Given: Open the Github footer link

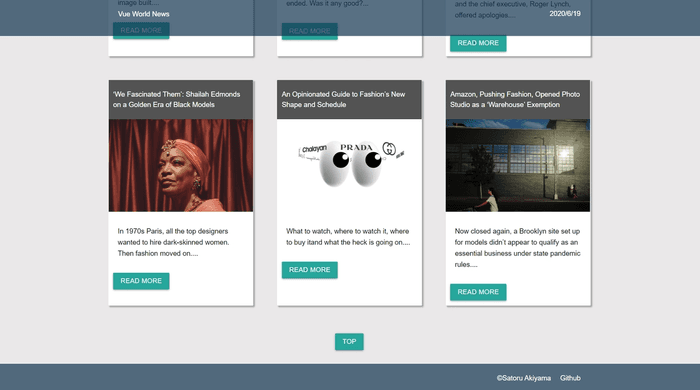Looking at the screenshot, I should [x=570, y=378].
